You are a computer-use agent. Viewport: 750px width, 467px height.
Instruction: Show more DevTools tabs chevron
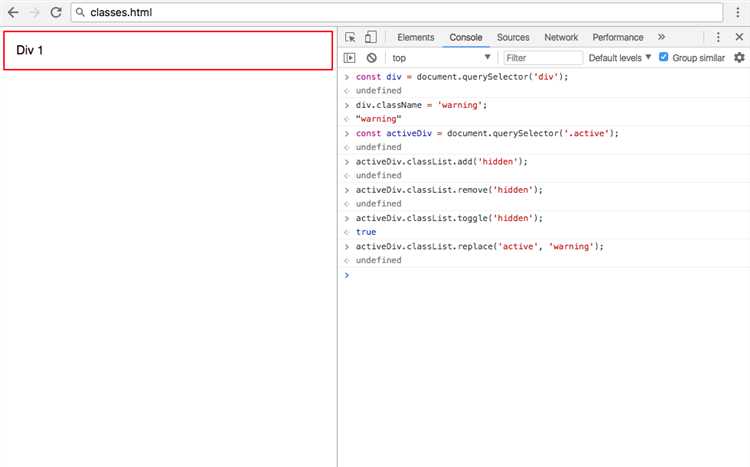pyautogui.click(x=661, y=37)
